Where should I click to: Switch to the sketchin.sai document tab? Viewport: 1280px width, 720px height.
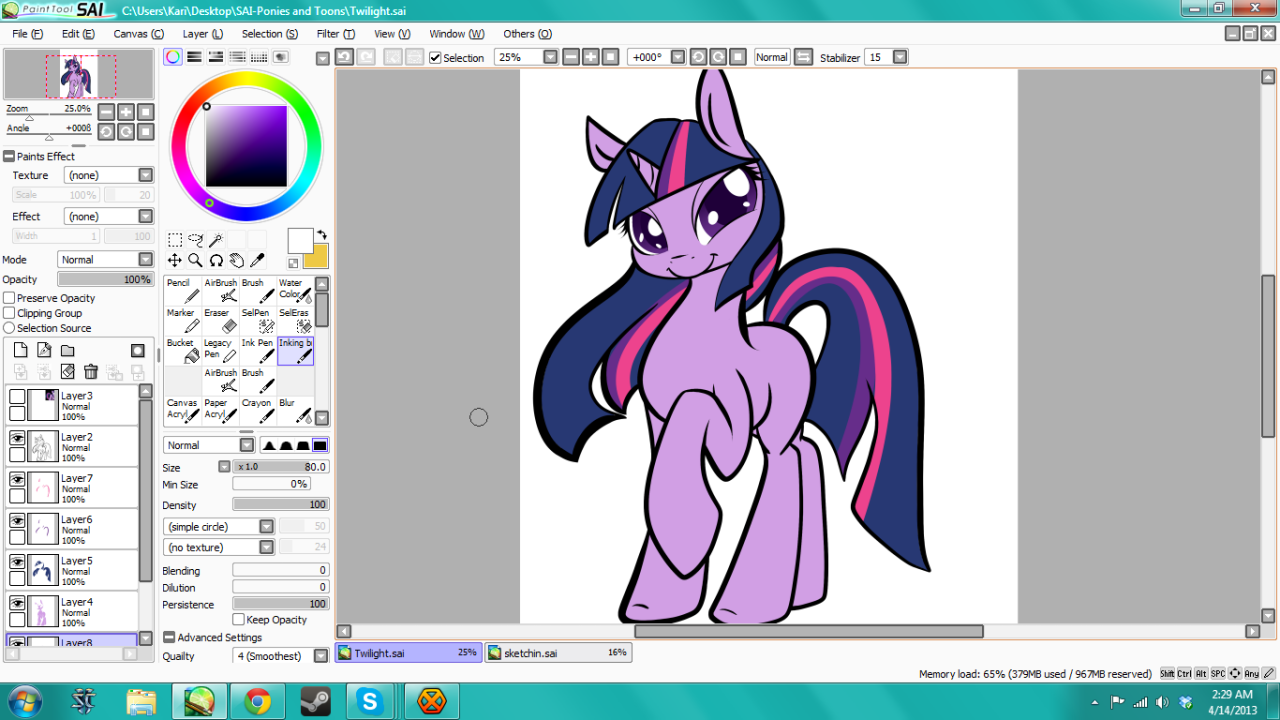(x=558, y=653)
